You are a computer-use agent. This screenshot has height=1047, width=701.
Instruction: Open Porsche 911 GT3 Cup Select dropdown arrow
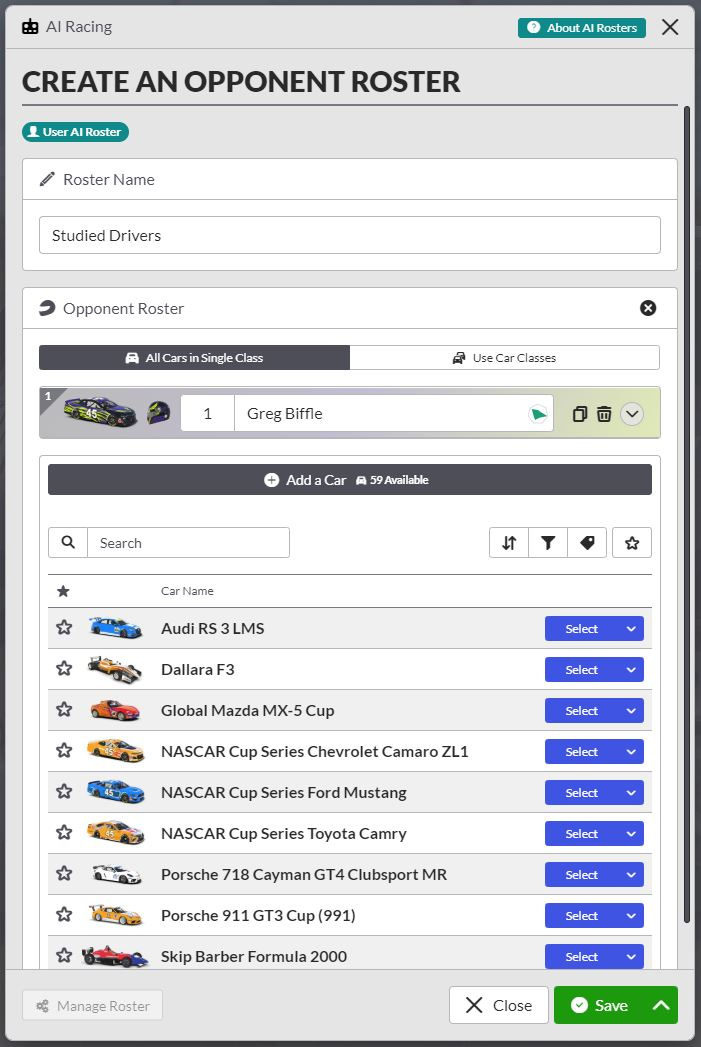pyautogui.click(x=631, y=915)
